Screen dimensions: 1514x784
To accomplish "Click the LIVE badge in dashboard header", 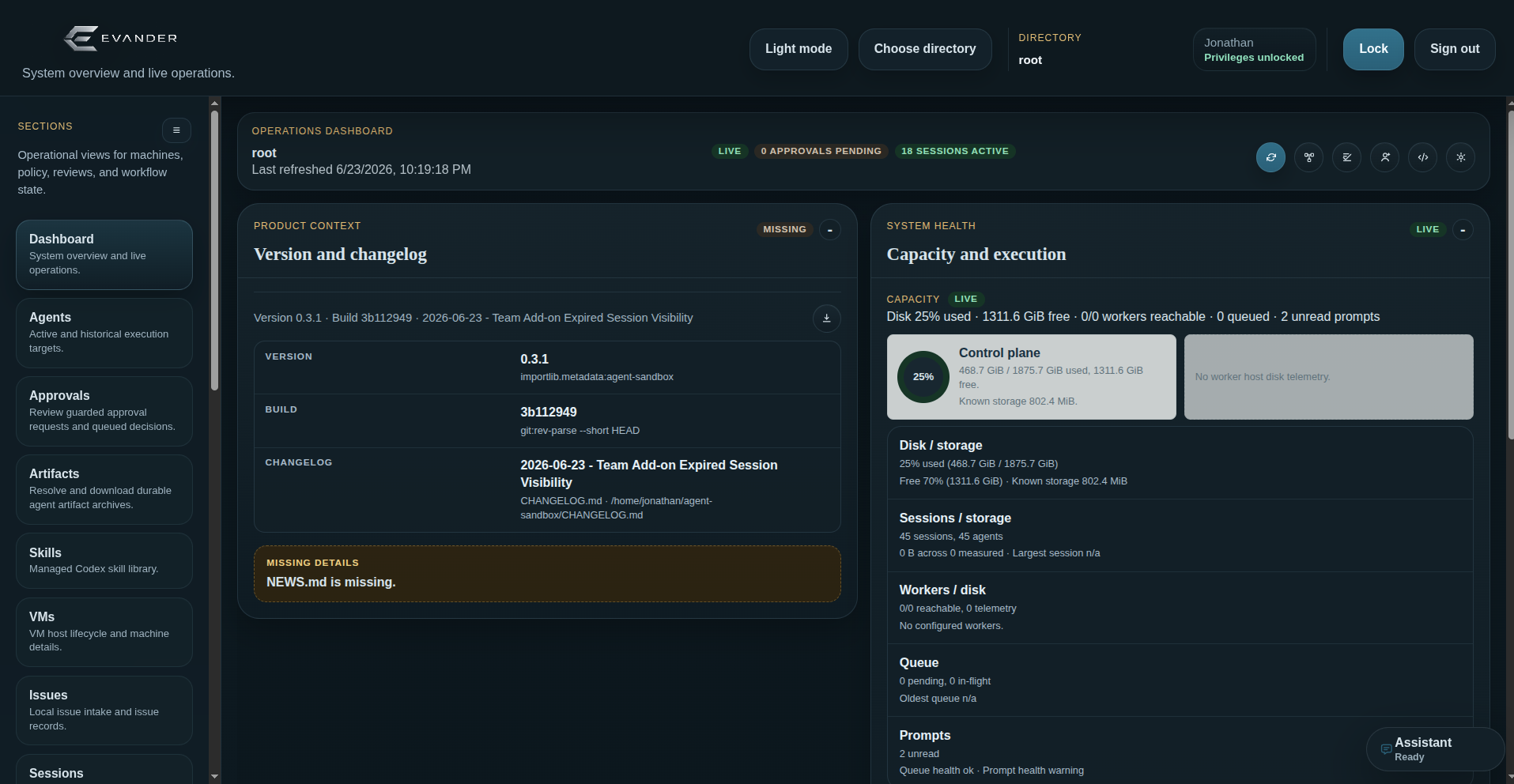I will [730, 151].
